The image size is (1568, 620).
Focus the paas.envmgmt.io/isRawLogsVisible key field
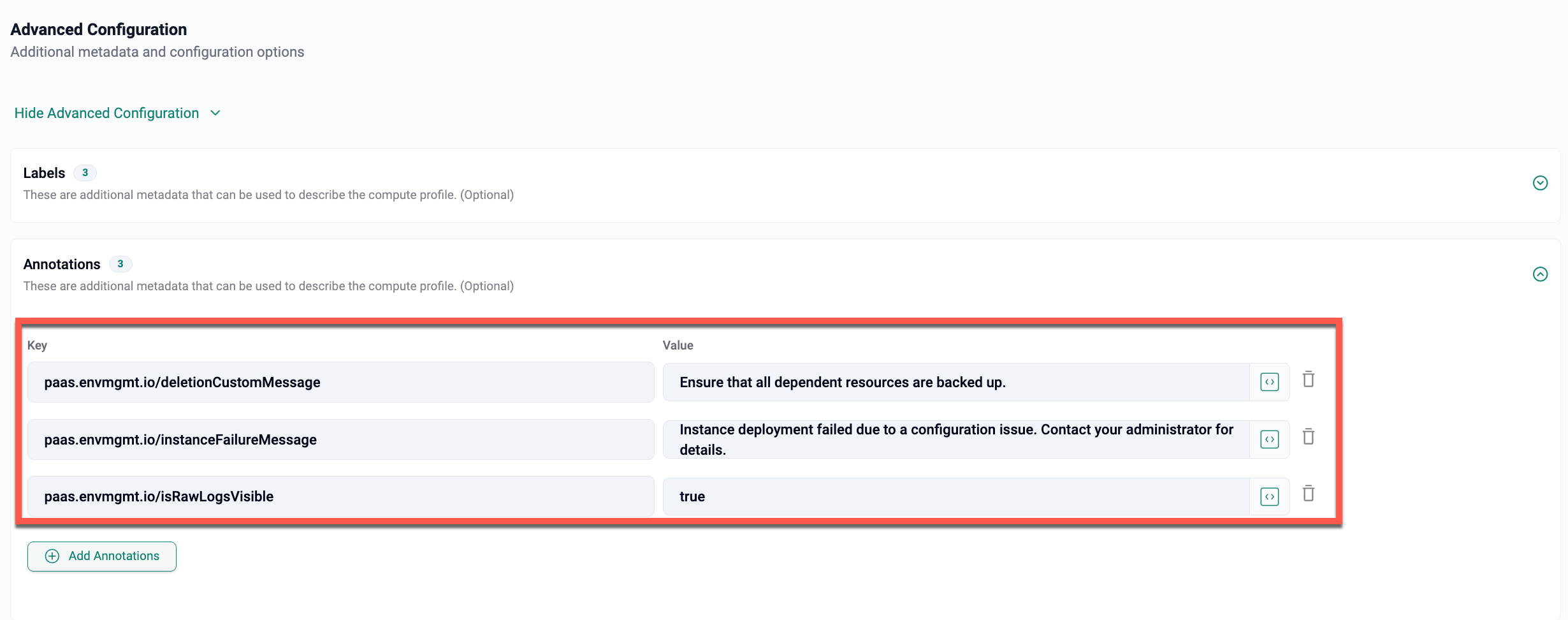(x=340, y=496)
